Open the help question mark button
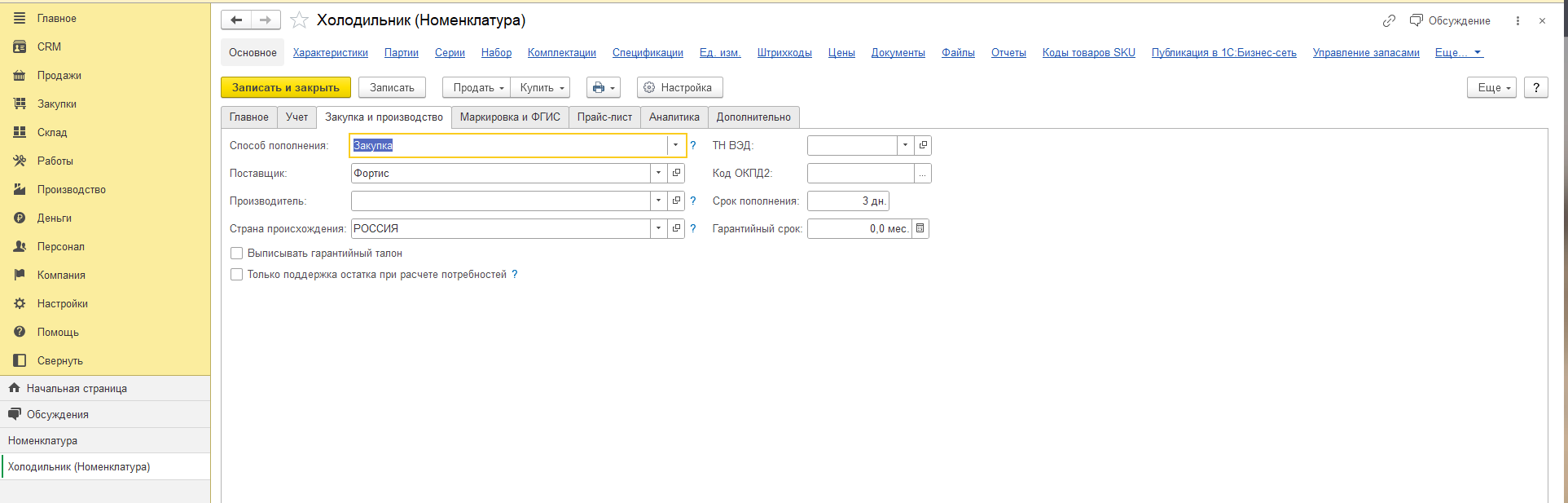This screenshot has width=1568, height=503. (x=1536, y=87)
